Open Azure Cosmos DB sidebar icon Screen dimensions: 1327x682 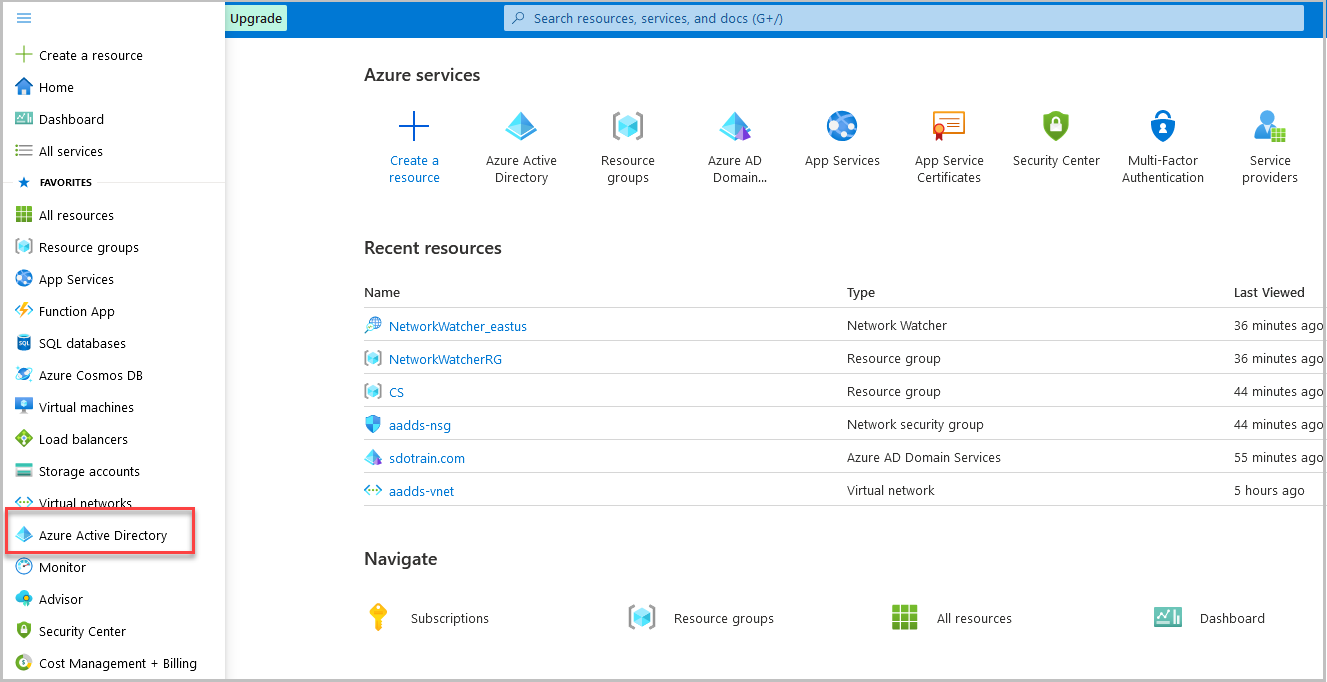[24, 375]
